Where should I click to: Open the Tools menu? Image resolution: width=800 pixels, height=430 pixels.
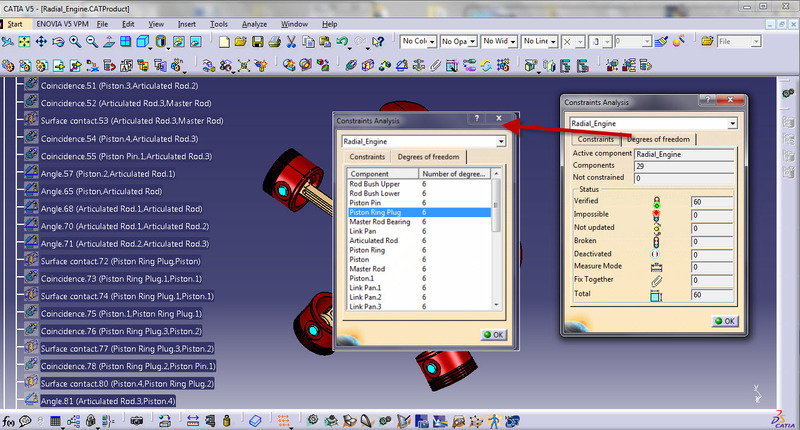(219, 24)
